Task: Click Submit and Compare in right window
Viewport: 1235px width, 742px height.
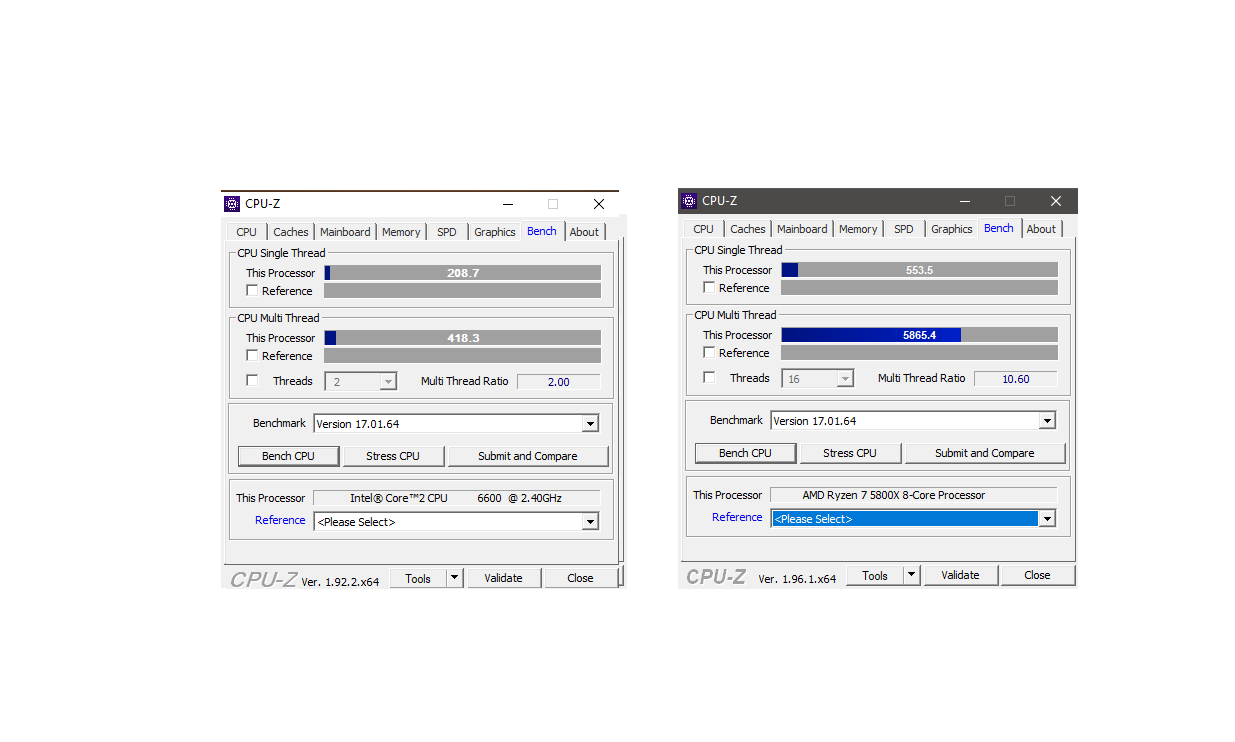Action: [x=985, y=453]
